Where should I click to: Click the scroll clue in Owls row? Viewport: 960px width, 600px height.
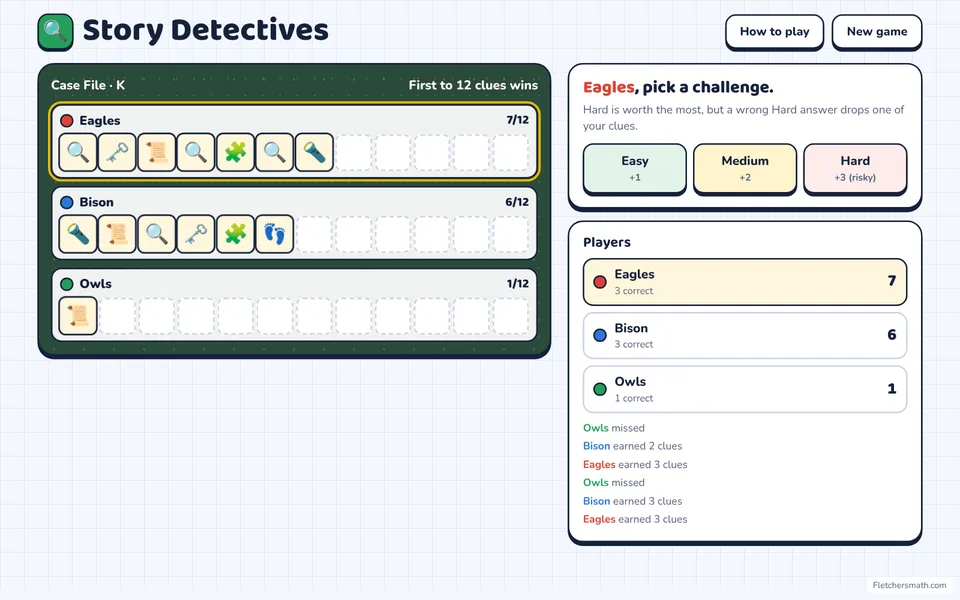tap(78, 316)
